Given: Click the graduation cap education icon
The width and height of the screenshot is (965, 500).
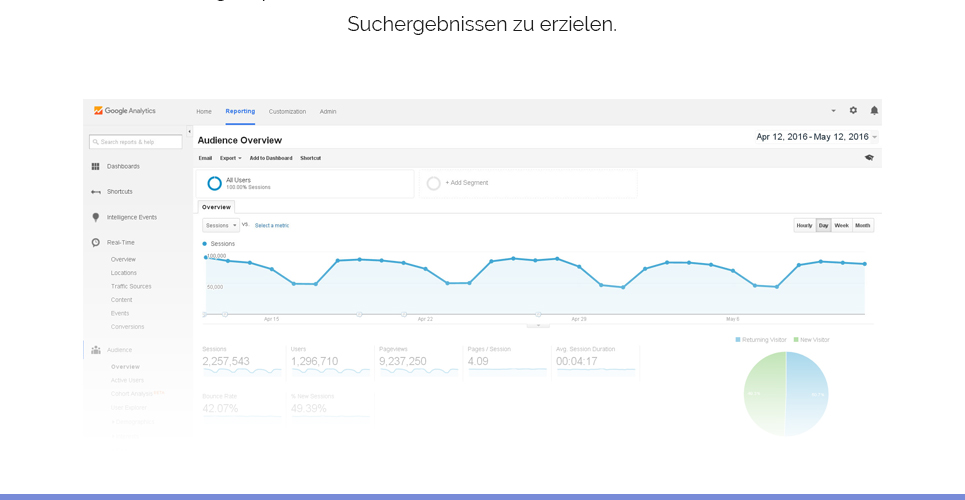Looking at the screenshot, I should coord(869,158).
